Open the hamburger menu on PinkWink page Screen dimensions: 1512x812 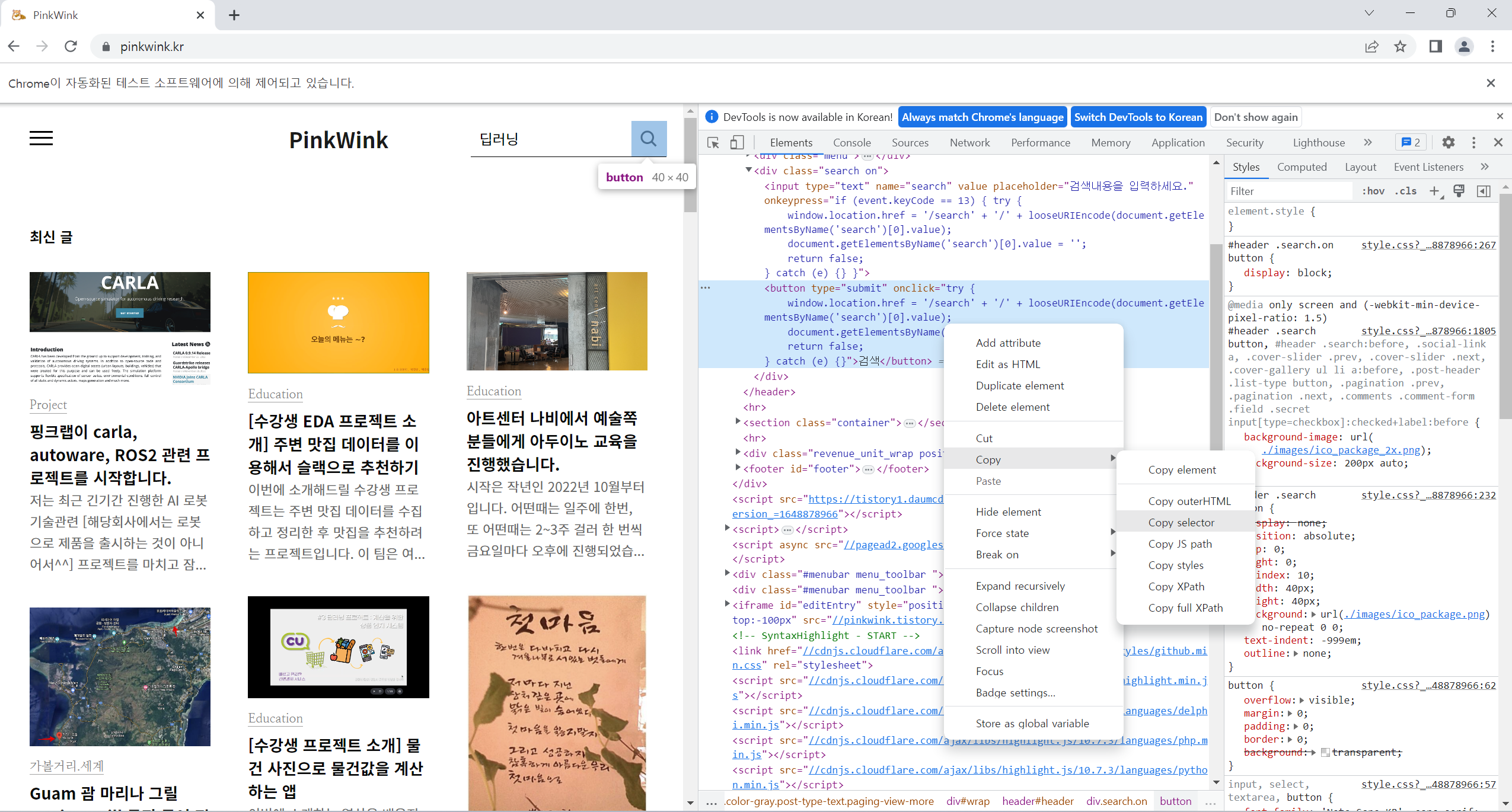tap(41, 139)
